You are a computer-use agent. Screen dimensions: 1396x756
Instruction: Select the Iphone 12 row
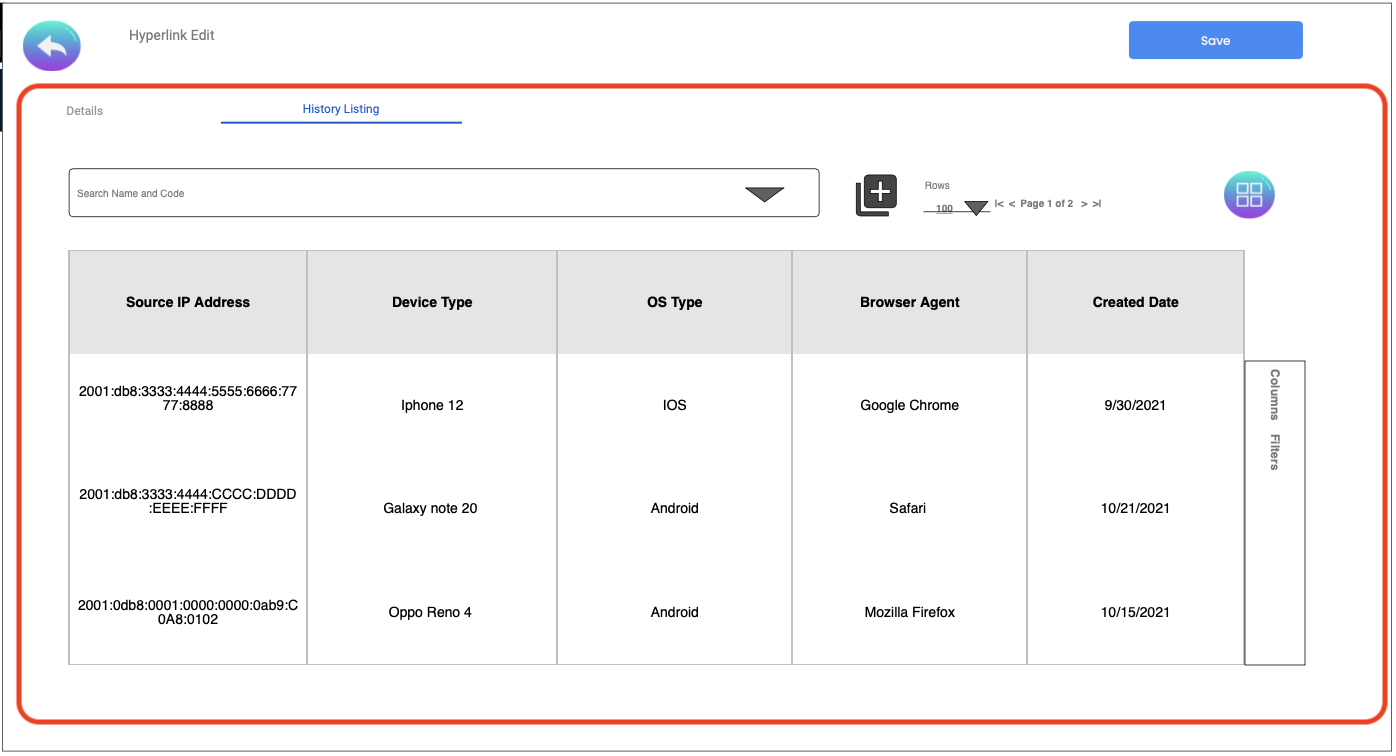point(432,405)
